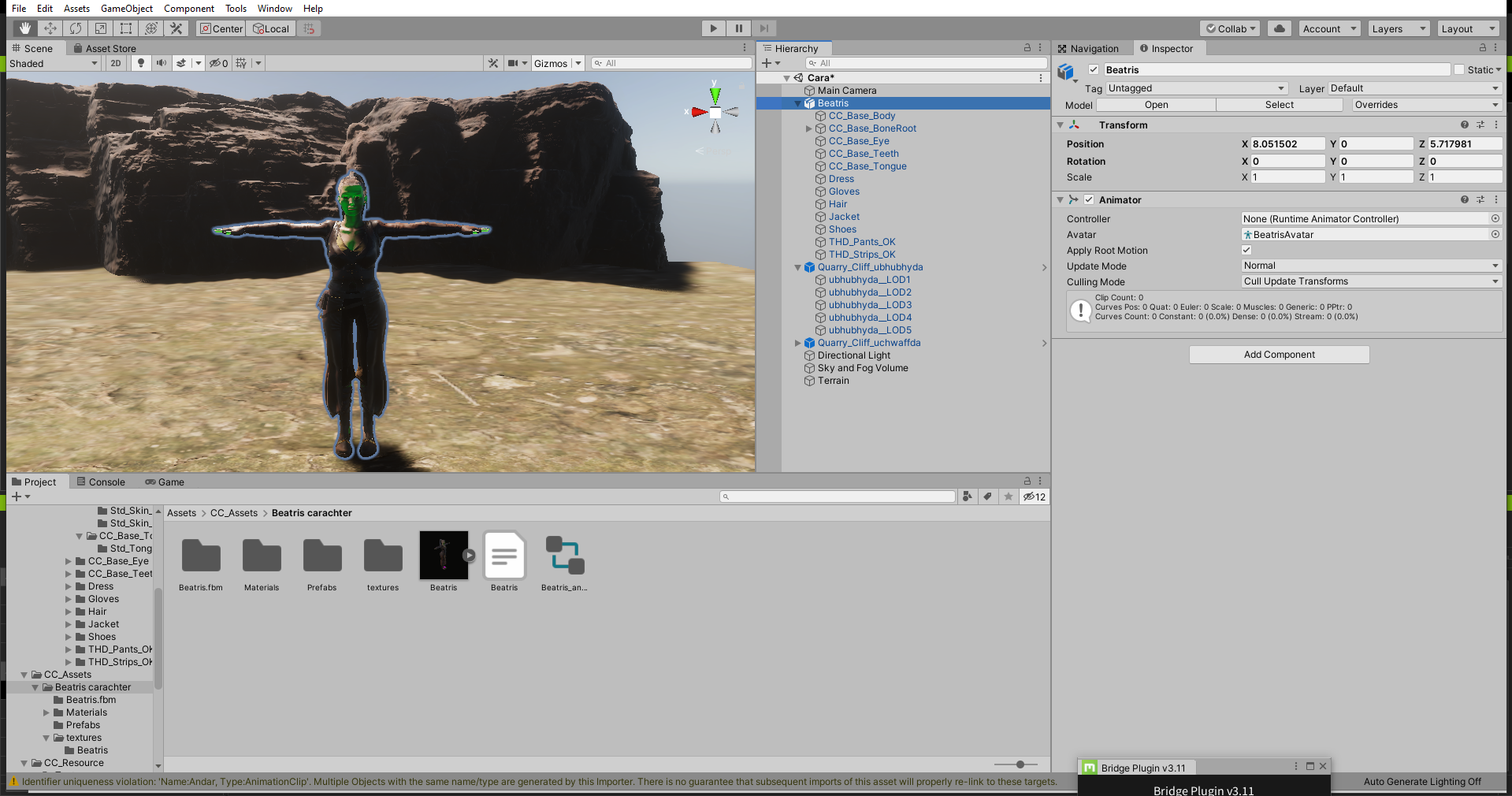Toggle Center pivot mode
This screenshot has width=1512, height=796.
221,28
